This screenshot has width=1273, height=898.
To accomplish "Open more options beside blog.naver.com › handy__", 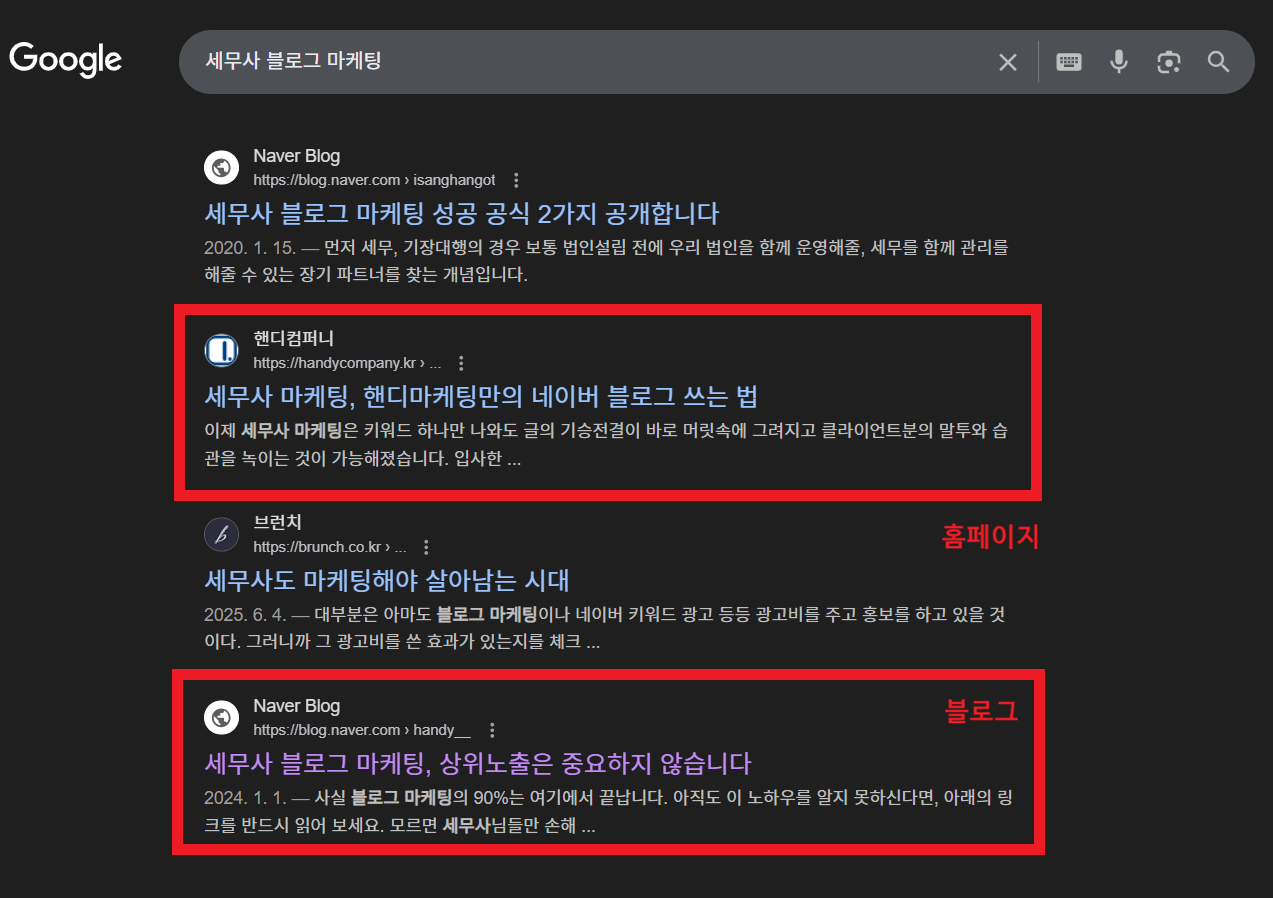I will [x=491, y=730].
